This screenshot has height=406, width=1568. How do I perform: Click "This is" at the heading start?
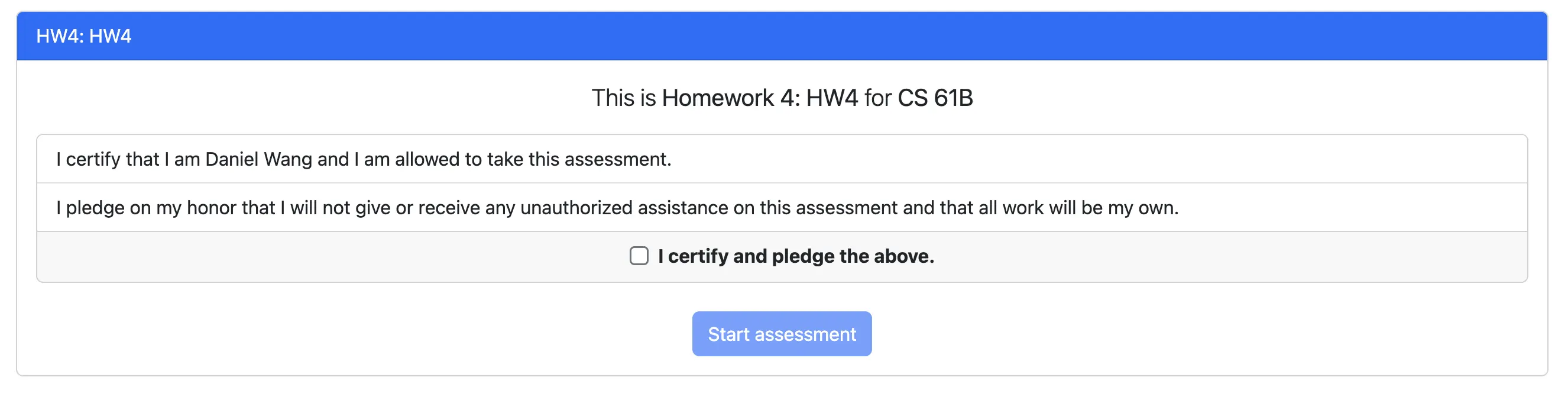pos(623,98)
